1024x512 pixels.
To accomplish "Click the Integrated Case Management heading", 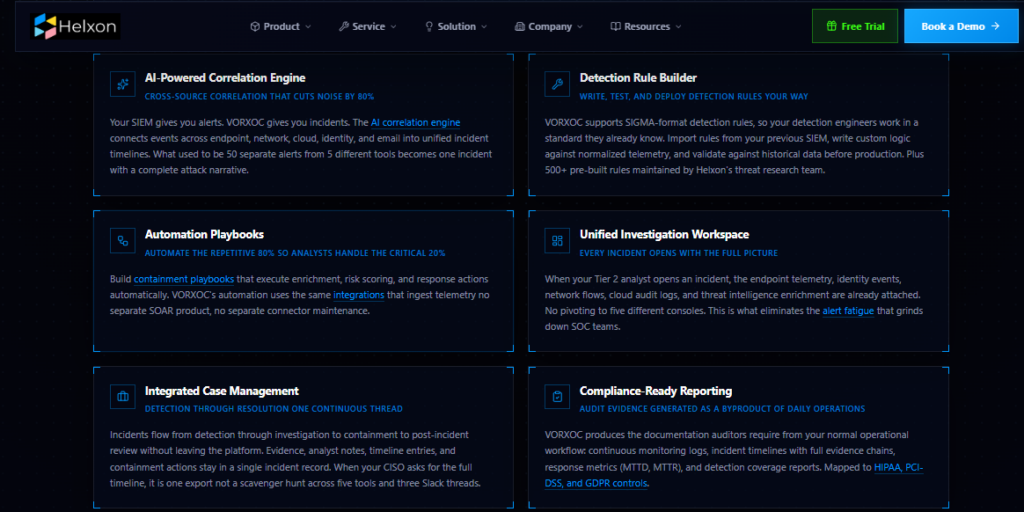I will (222, 391).
